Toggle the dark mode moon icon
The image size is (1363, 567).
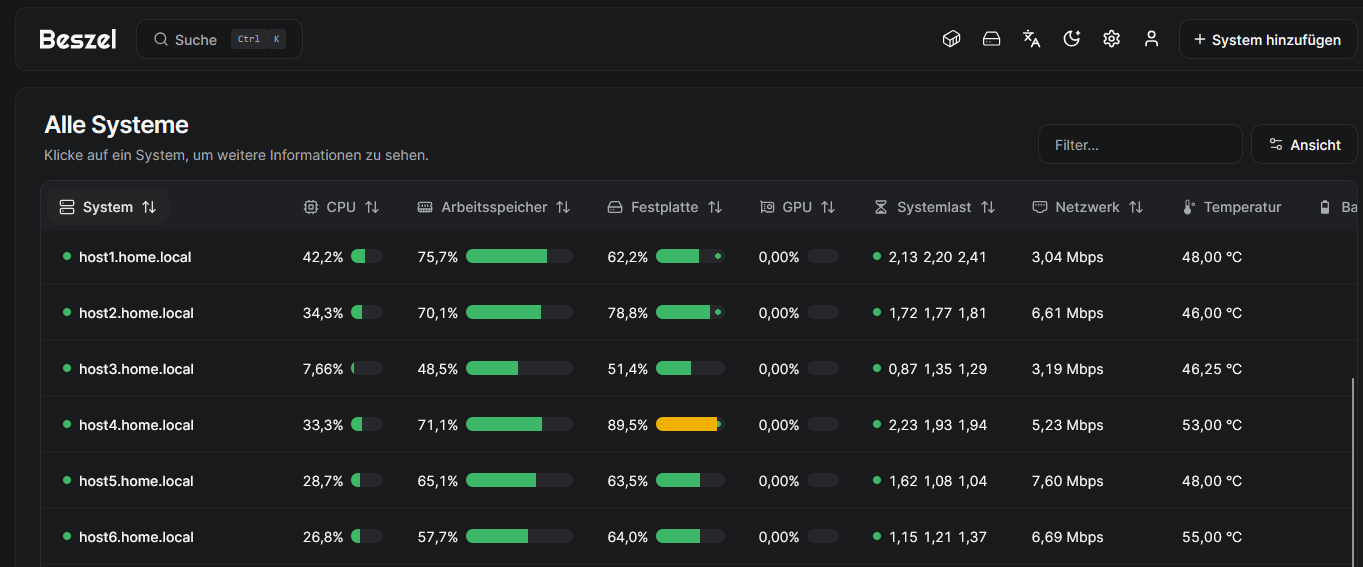tap(1071, 39)
